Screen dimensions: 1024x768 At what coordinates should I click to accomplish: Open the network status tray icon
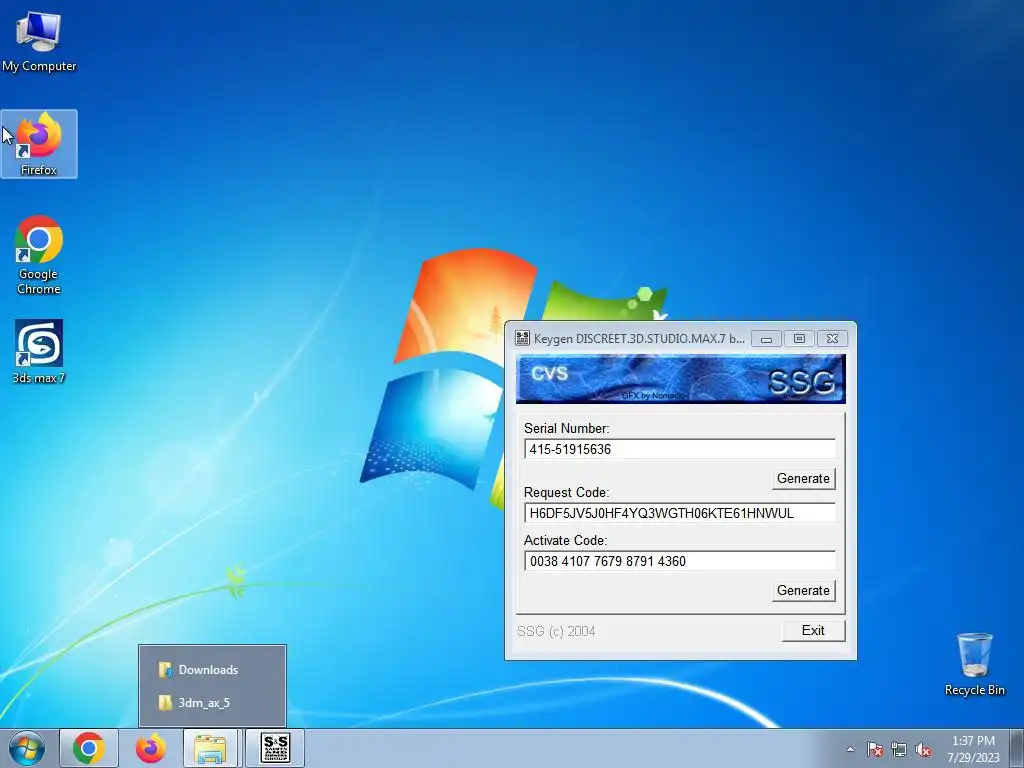(899, 749)
